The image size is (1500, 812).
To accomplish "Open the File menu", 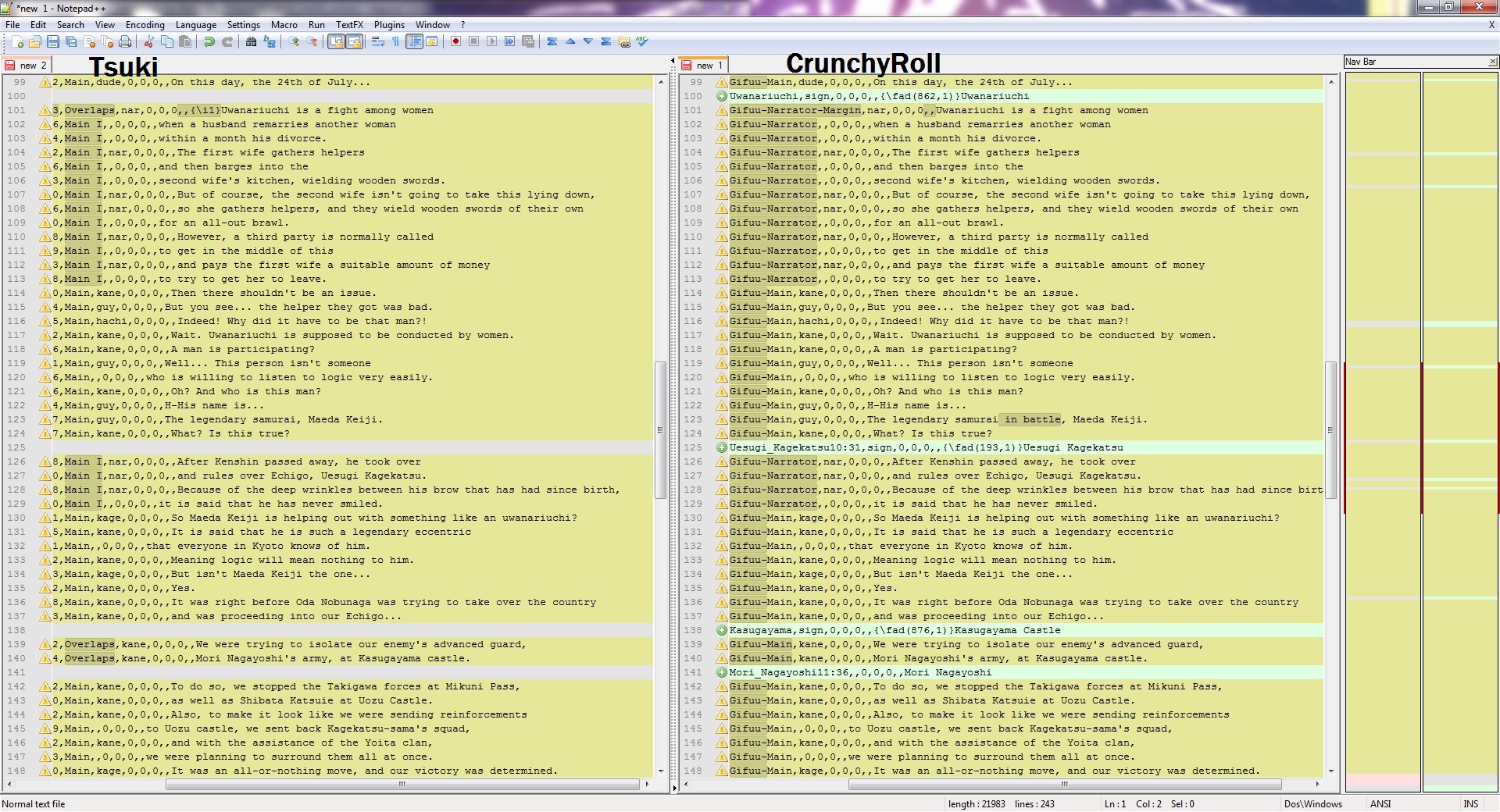I will 12,25.
